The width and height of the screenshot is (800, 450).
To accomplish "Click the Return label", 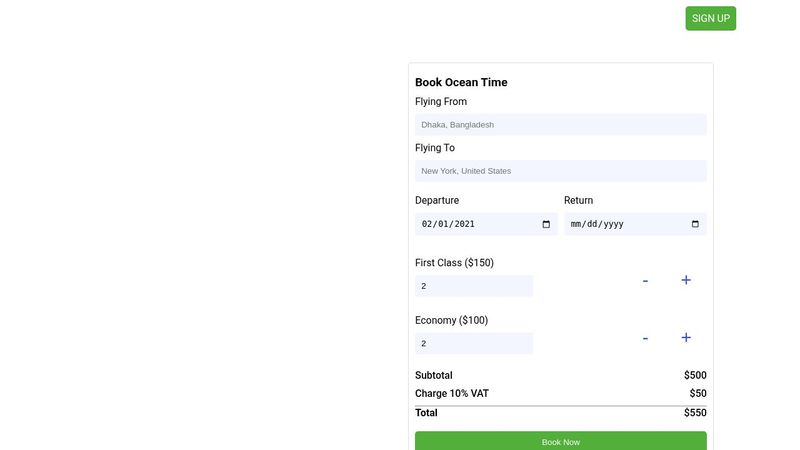I will pyautogui.click(x=578, y=201).
